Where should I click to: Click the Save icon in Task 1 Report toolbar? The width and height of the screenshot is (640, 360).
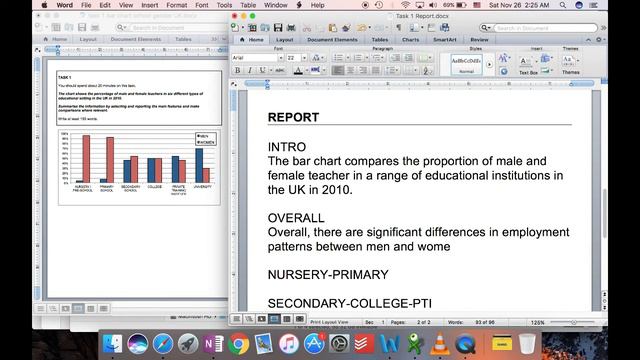coord(278,28)
